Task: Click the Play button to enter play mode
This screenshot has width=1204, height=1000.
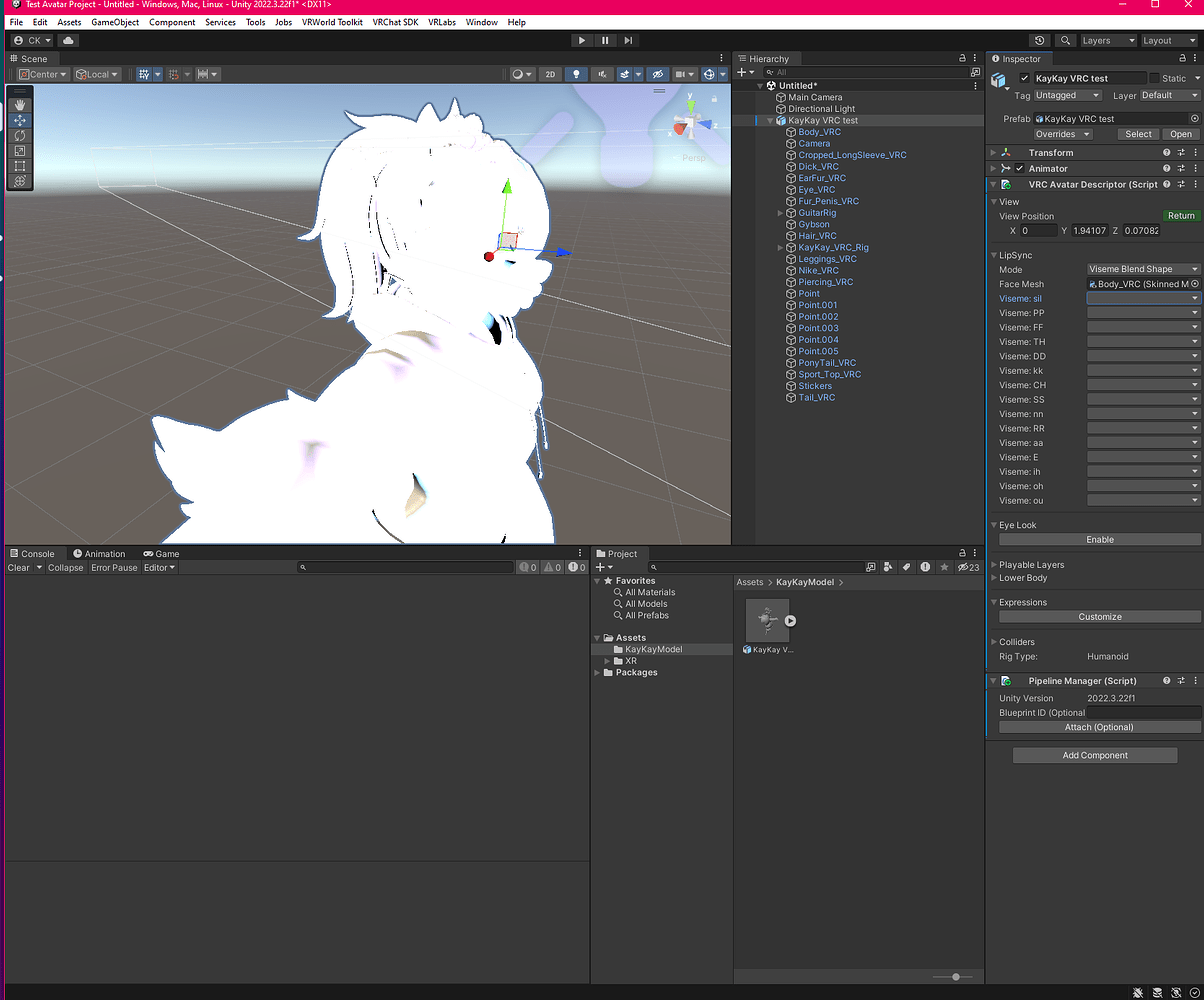Action: click(x=582, y=40)
